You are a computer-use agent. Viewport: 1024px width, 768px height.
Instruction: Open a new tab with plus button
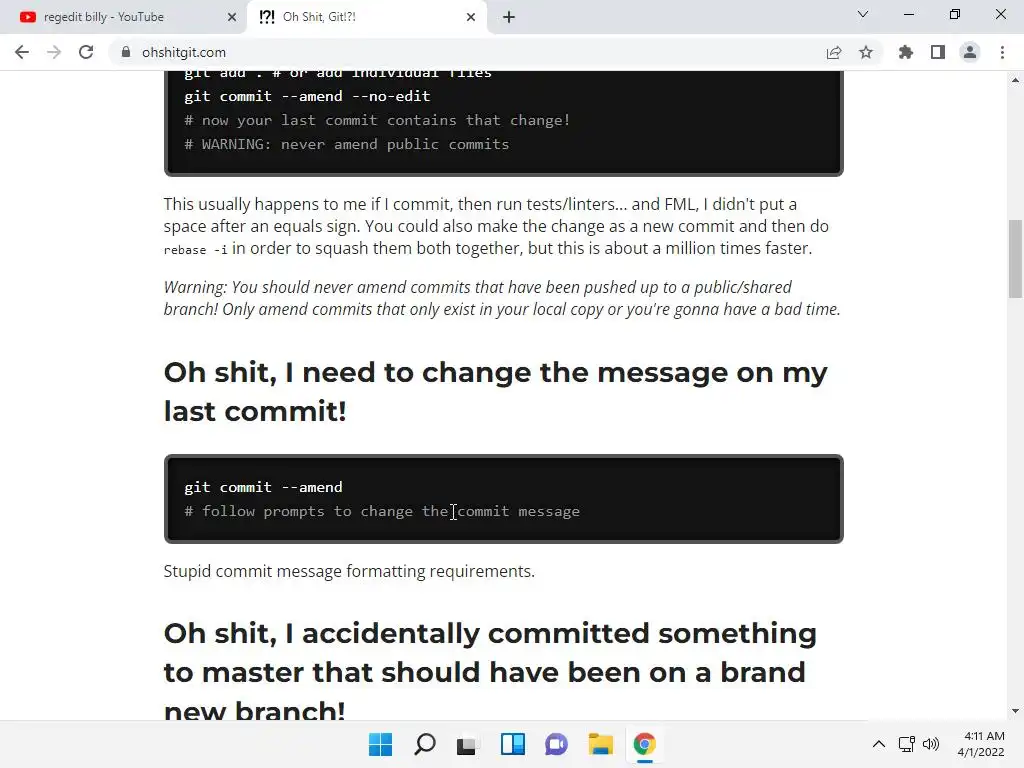coord(509,17)
